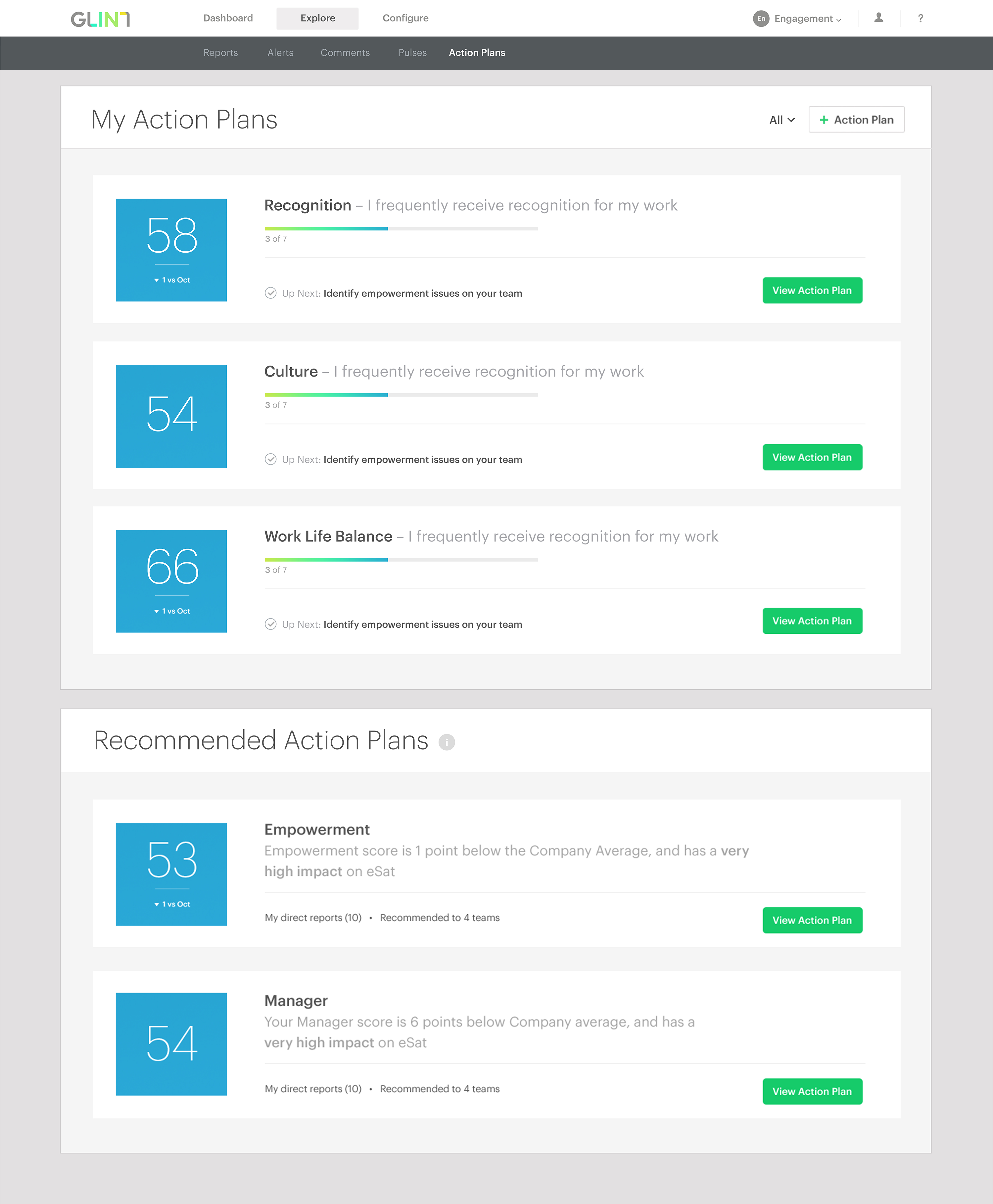View Action Plan for Culture
993x1204 pixels.
[812, 457]
